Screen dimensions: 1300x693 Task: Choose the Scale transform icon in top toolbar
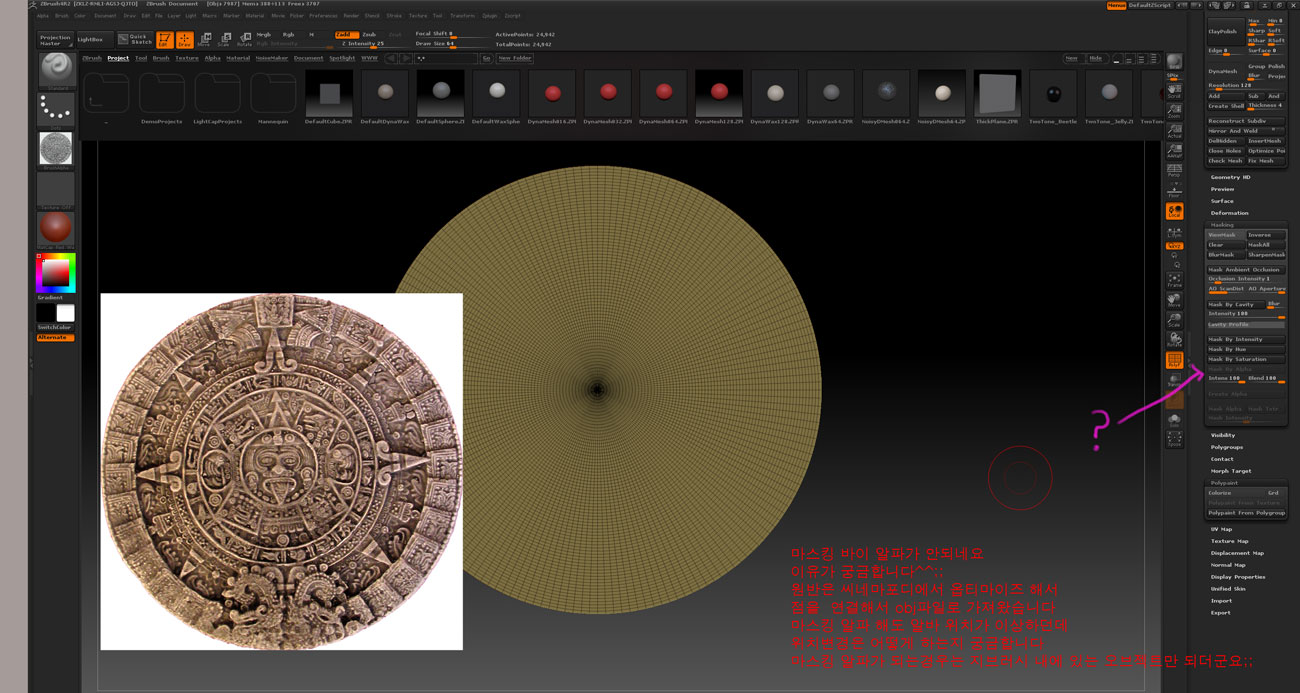(223, 40)
